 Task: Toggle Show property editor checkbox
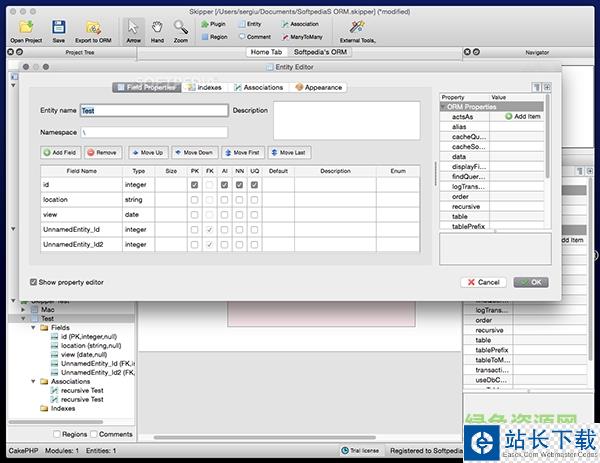[35, 282]
